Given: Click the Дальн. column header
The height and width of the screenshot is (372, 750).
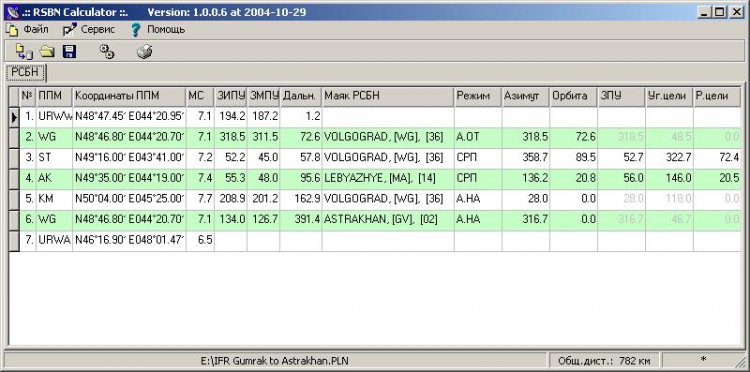Looking at the screenshot, I should 301,97.
